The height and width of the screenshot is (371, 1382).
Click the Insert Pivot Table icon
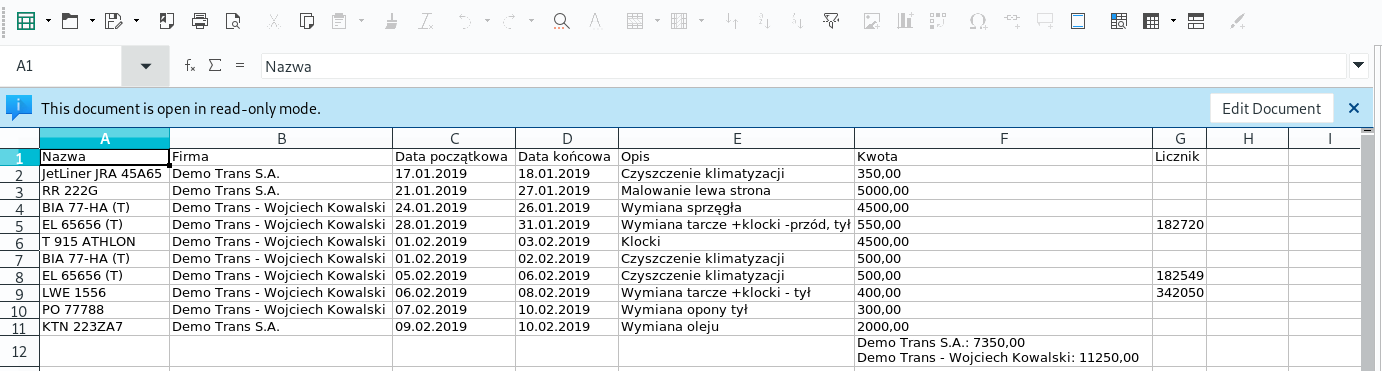pyautogui.click(x=938, y=20)
